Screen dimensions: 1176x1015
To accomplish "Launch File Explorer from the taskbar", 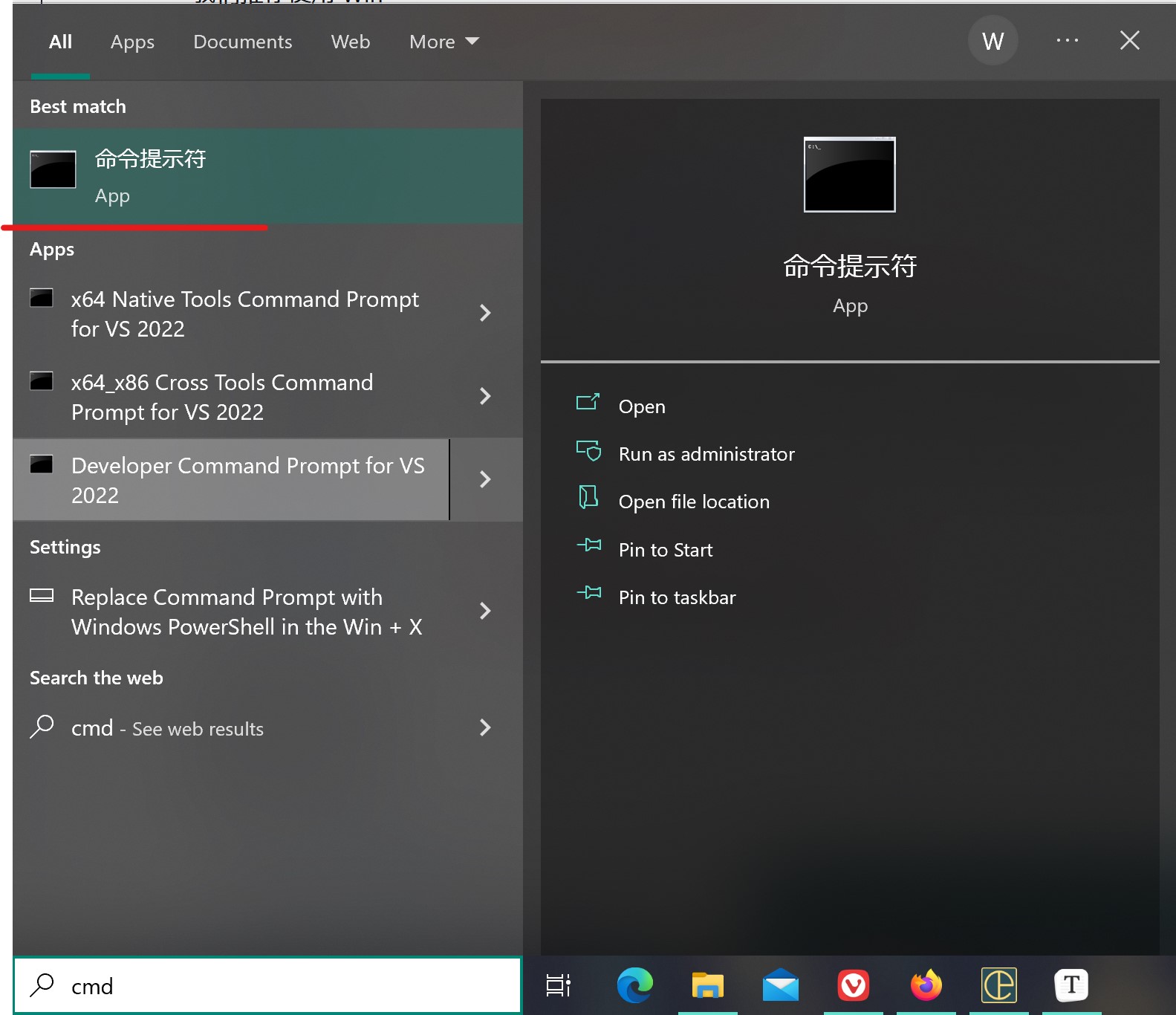I will [x=707, y=985].
